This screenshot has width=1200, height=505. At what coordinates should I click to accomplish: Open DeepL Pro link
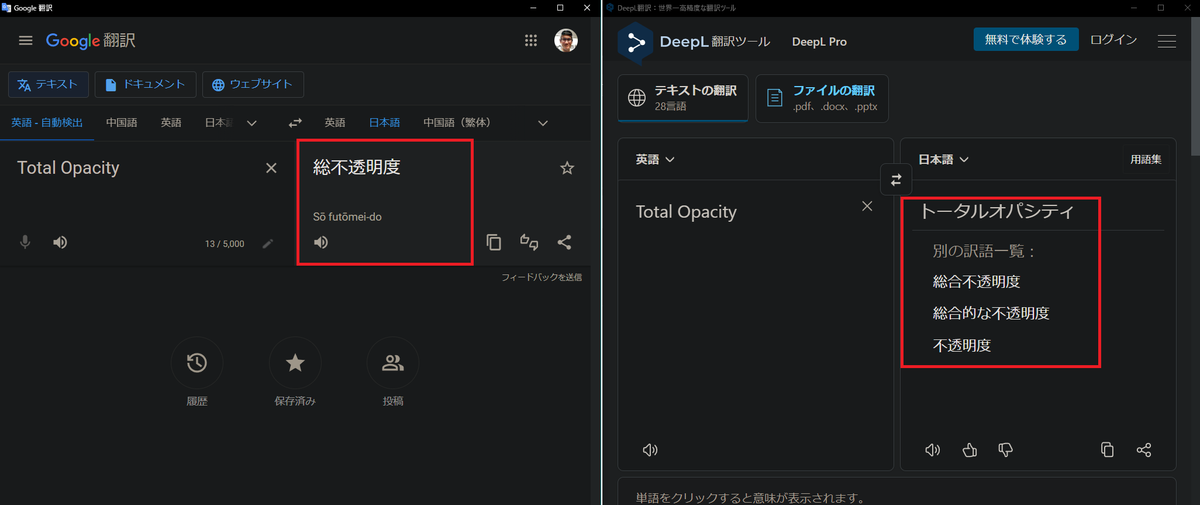click(x=819, y=42)
